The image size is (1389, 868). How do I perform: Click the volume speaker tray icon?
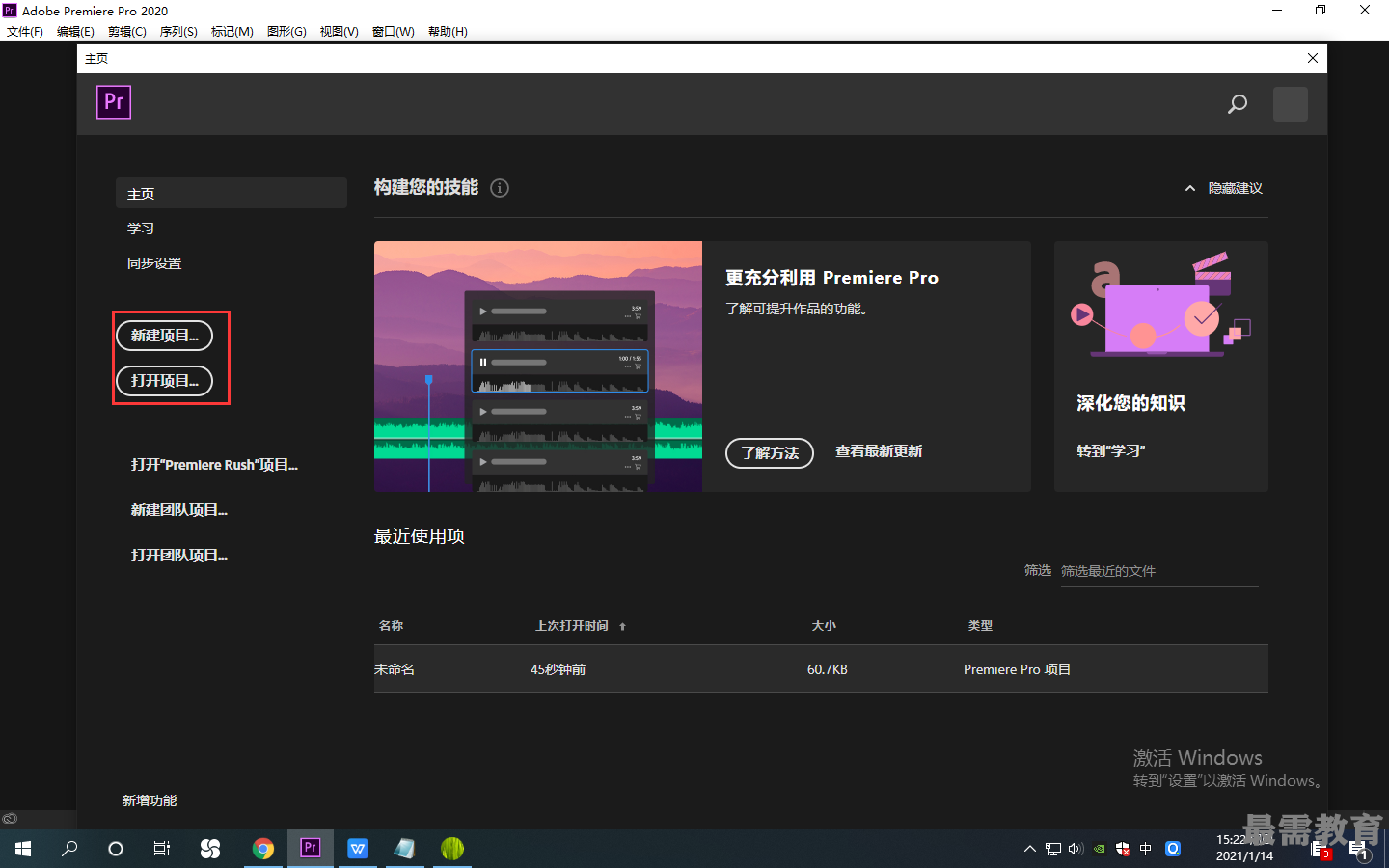click(x=1076, y=849)
